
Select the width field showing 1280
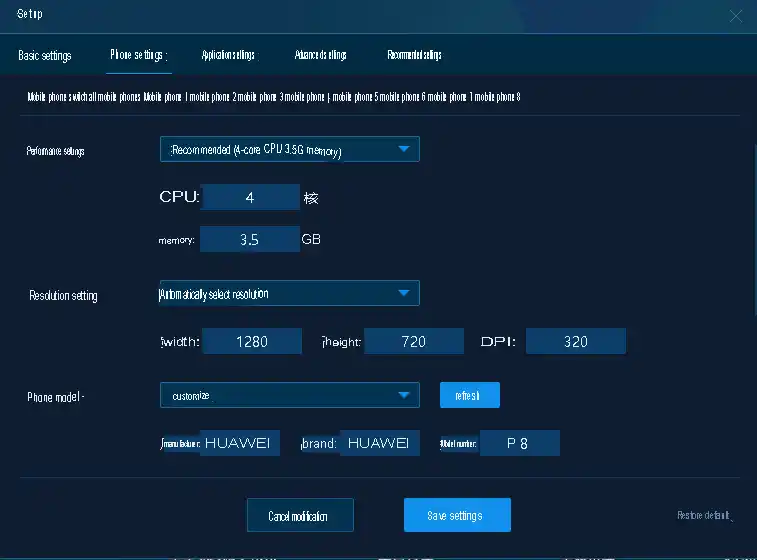click(x=252, y=341)
